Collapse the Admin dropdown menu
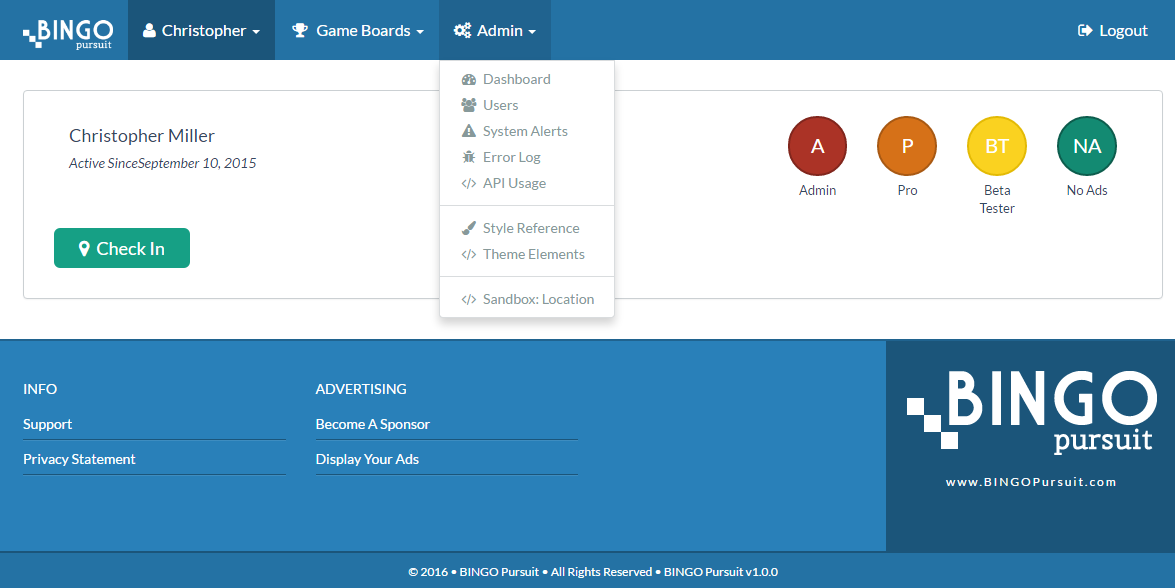Image resolution: width=1175 pixels, height=588 pixels. pos(494,31)
